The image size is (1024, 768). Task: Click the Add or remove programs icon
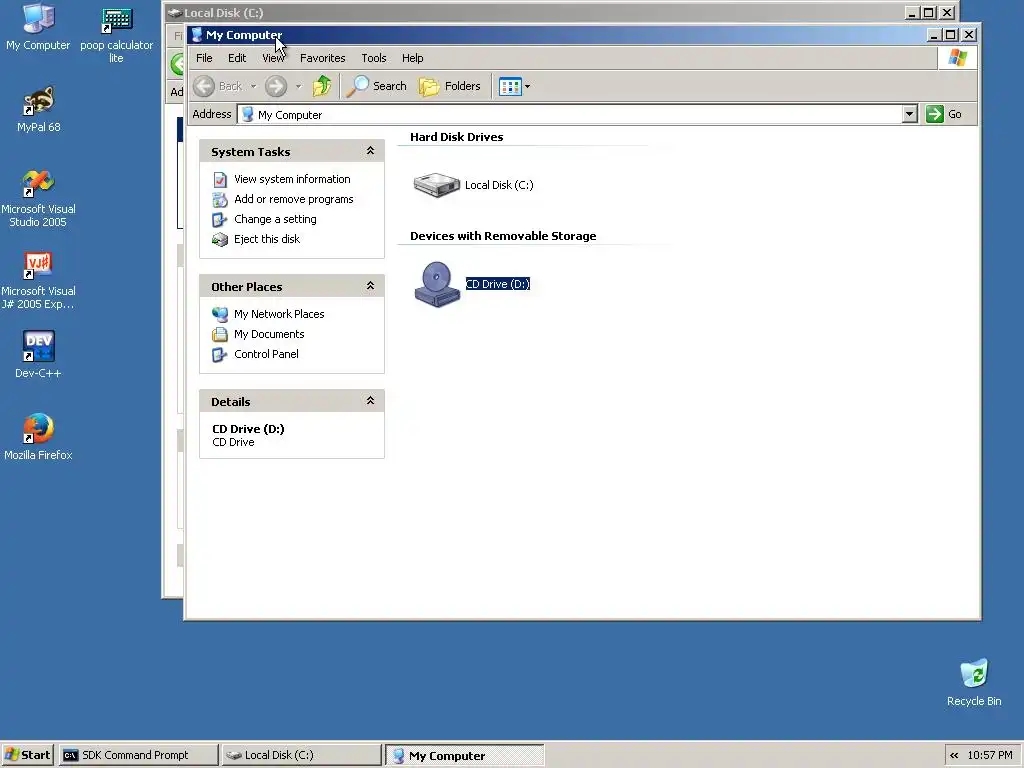coord(220,199)
